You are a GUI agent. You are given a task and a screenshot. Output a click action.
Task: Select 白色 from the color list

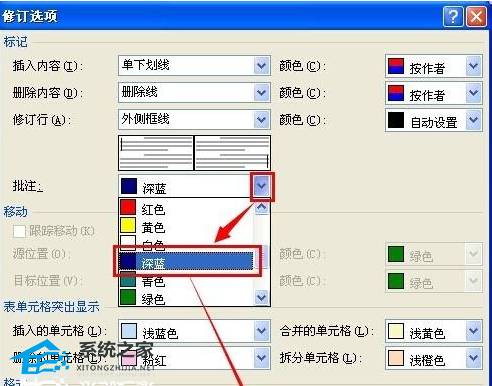click(186, 244)
